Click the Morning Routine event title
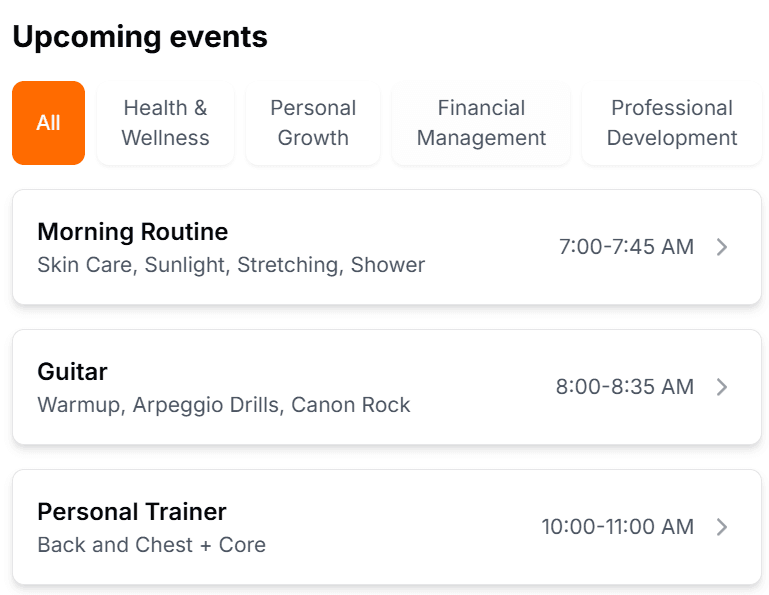The width and height of the screenshot is (769, 595). [132, 232]
